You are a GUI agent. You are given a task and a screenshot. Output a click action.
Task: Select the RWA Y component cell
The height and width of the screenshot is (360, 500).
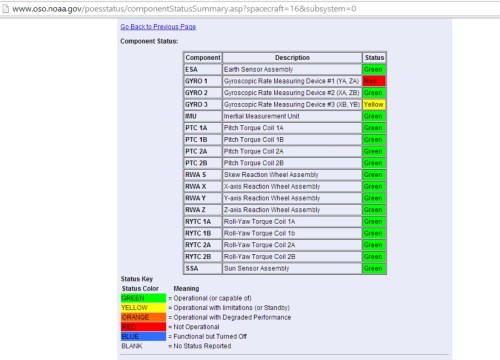coord(203,198)
